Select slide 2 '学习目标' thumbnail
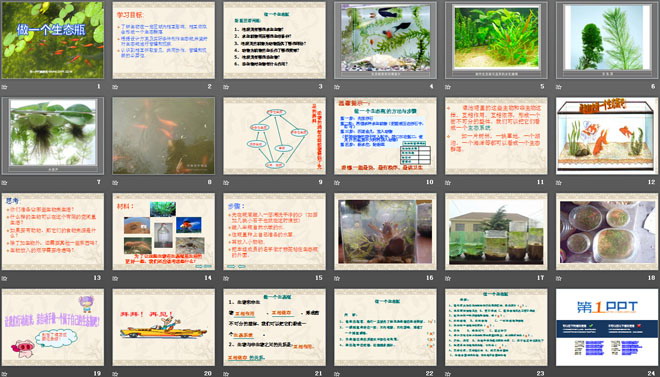 coord(164,40)
